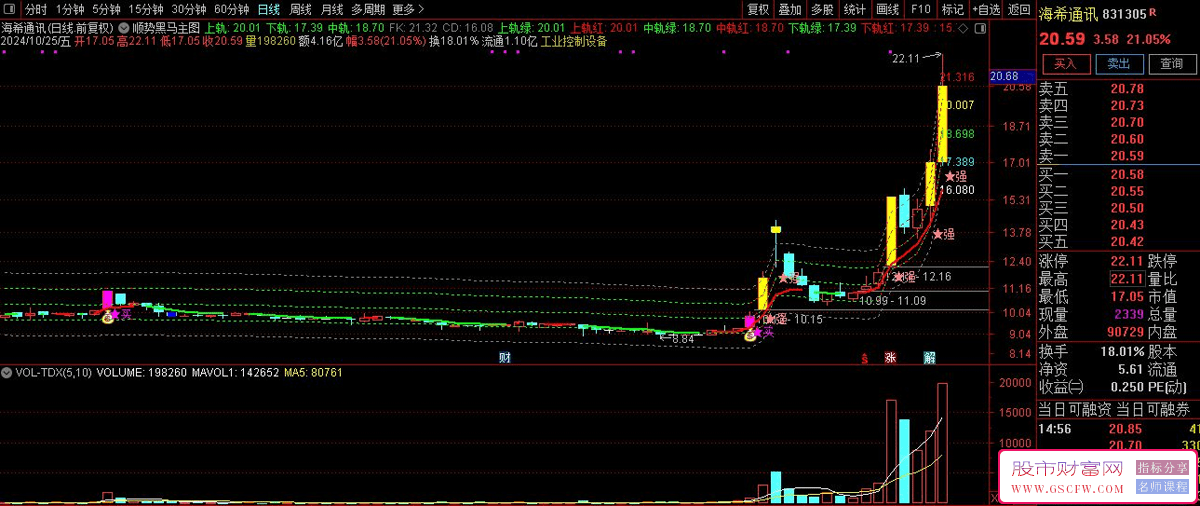Click the tallest latest volume bar

tap(942, 442)
